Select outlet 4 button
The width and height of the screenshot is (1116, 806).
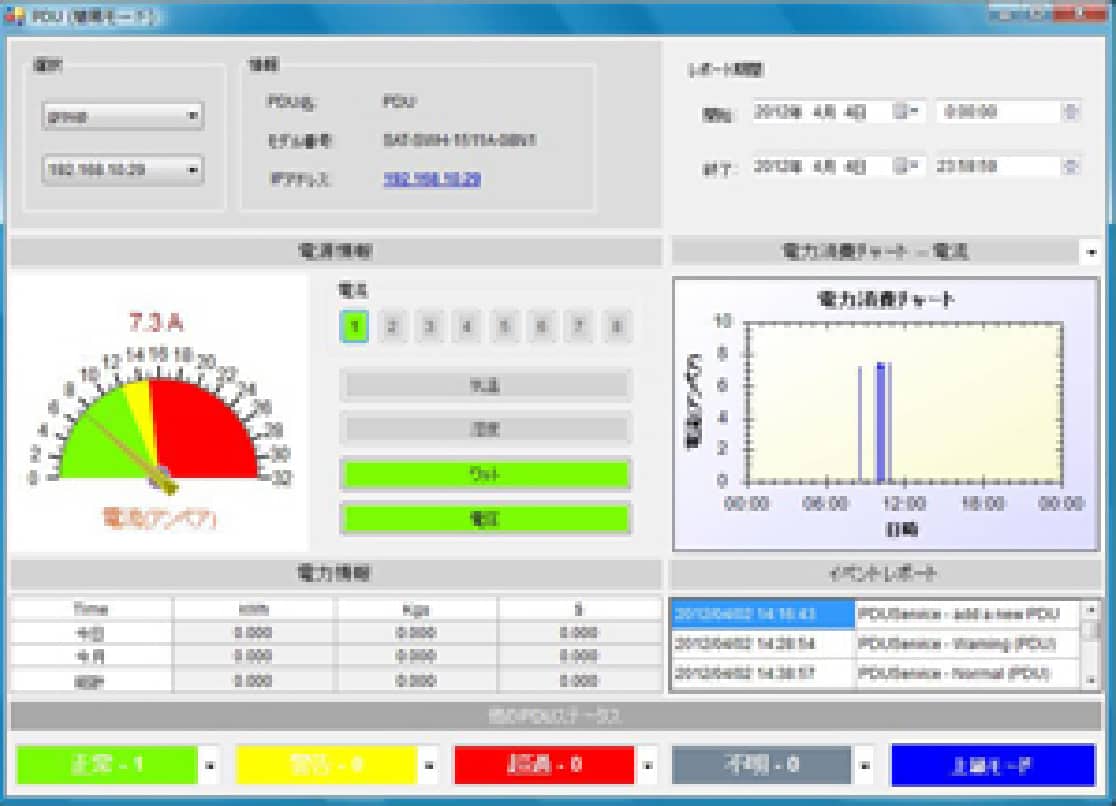point(467,327)
